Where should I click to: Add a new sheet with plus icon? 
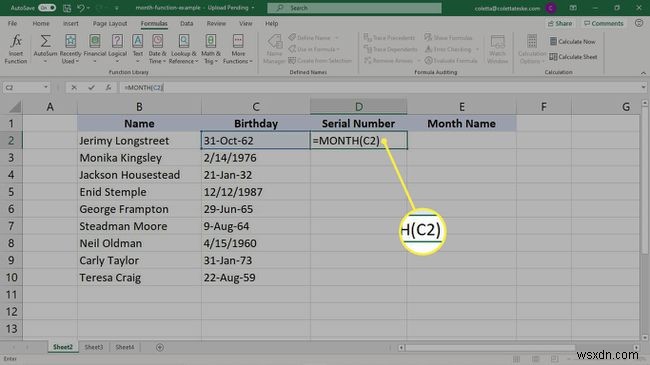pyautogui.click(x=160, y=347)
